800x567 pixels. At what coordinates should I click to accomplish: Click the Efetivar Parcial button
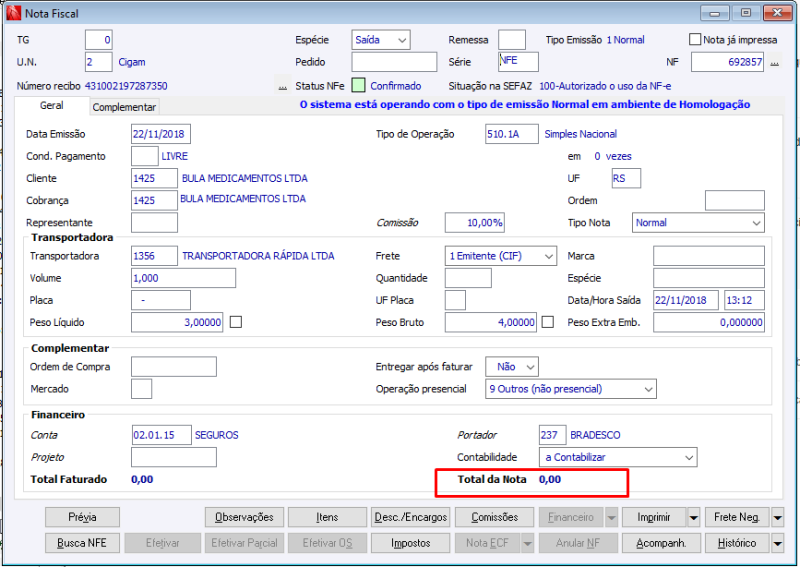click(x=244, y=544)
